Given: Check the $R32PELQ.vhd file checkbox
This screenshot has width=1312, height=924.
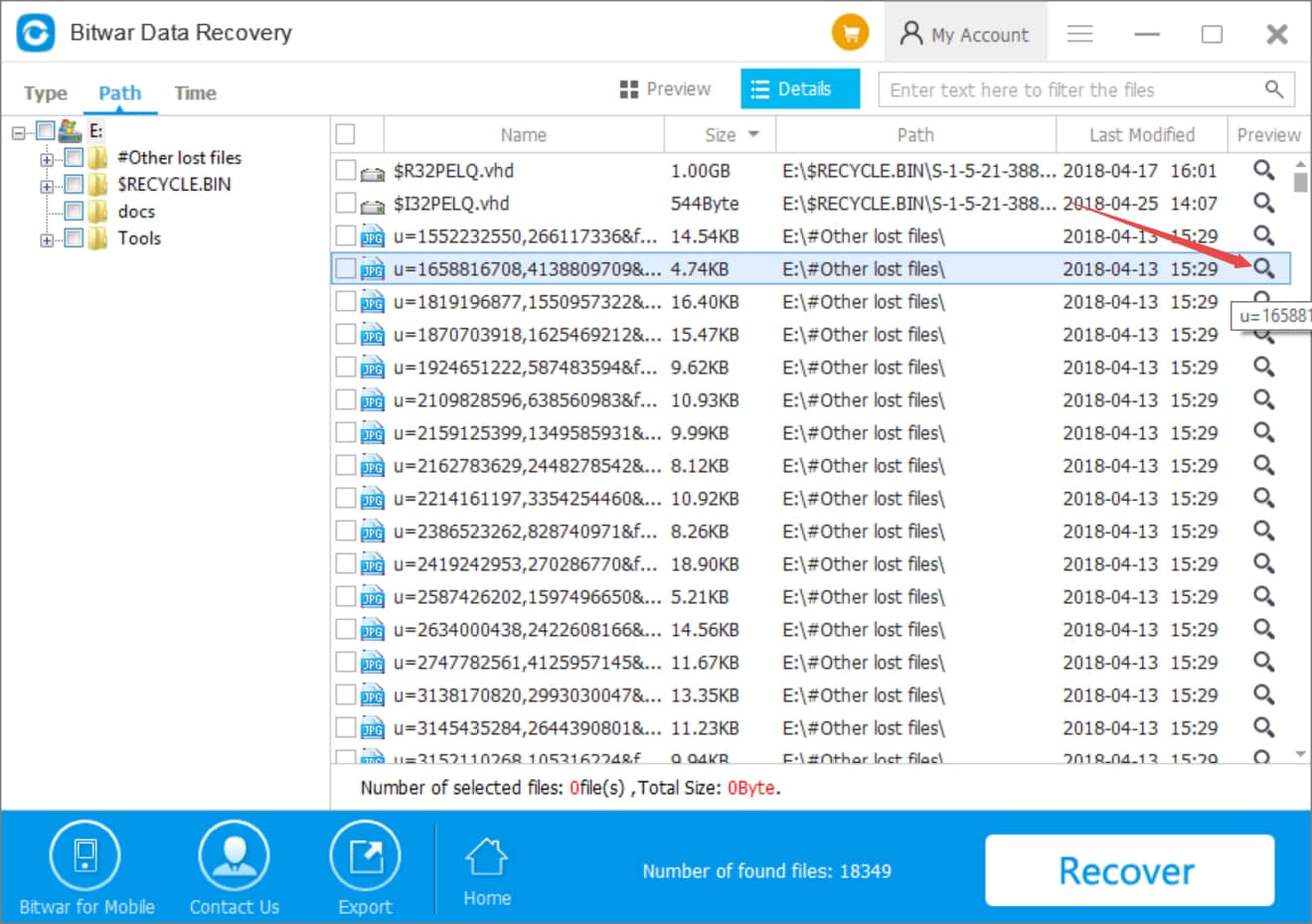Looking at the screenshot, I should (x=346, y=170).
